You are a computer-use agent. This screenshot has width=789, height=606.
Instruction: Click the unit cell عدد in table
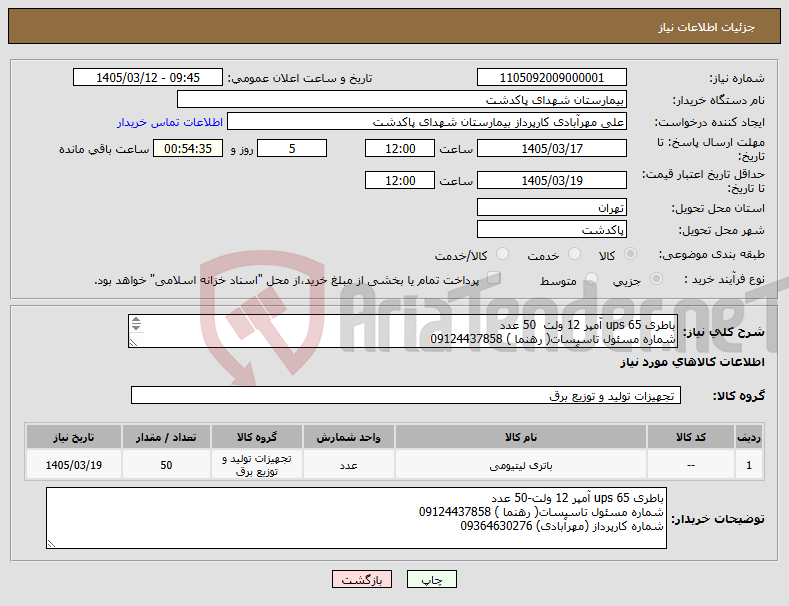(x=348, y=465)
